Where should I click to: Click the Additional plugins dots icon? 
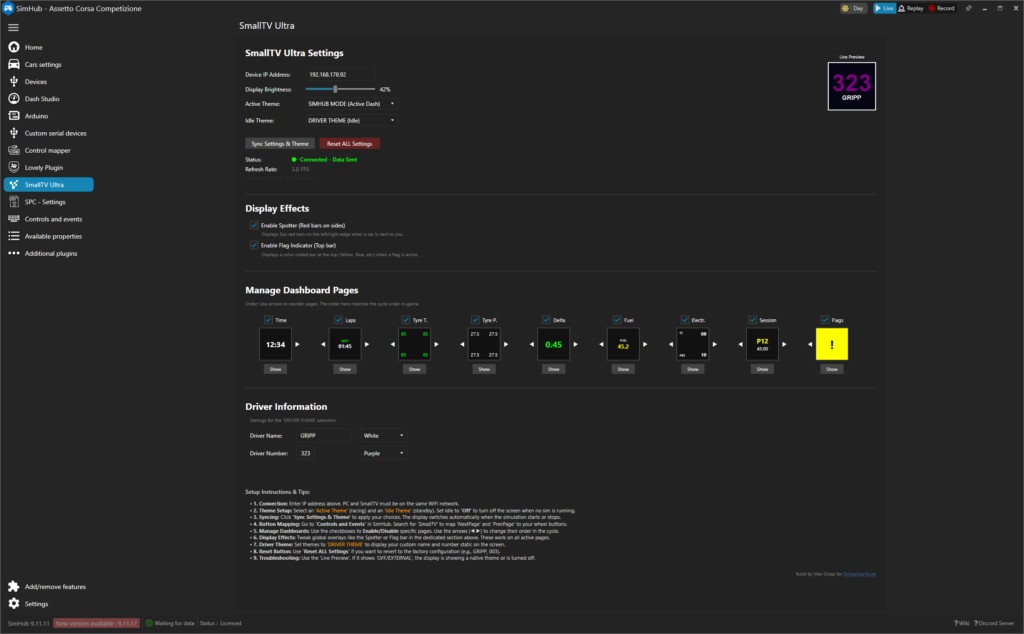coord(14,253)
